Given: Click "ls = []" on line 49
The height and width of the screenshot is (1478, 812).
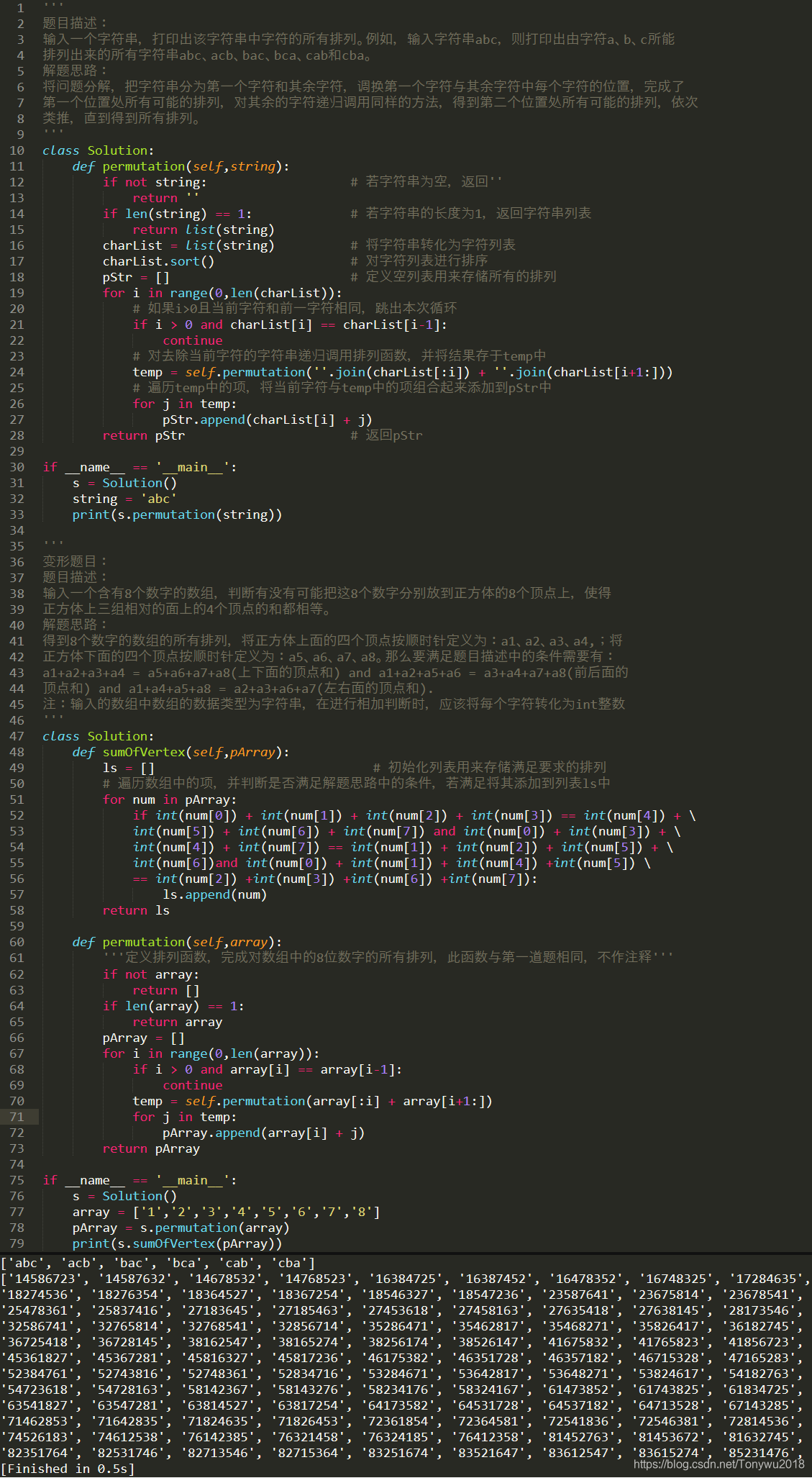Looking at the screenshot, I should click(x=129, y=768).
